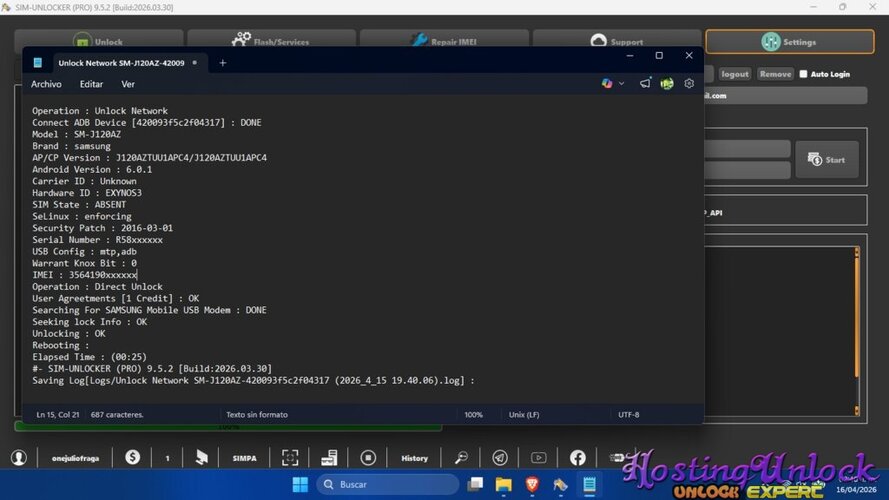Click the email address input field
889x500 pixels.
click(785, 95)
